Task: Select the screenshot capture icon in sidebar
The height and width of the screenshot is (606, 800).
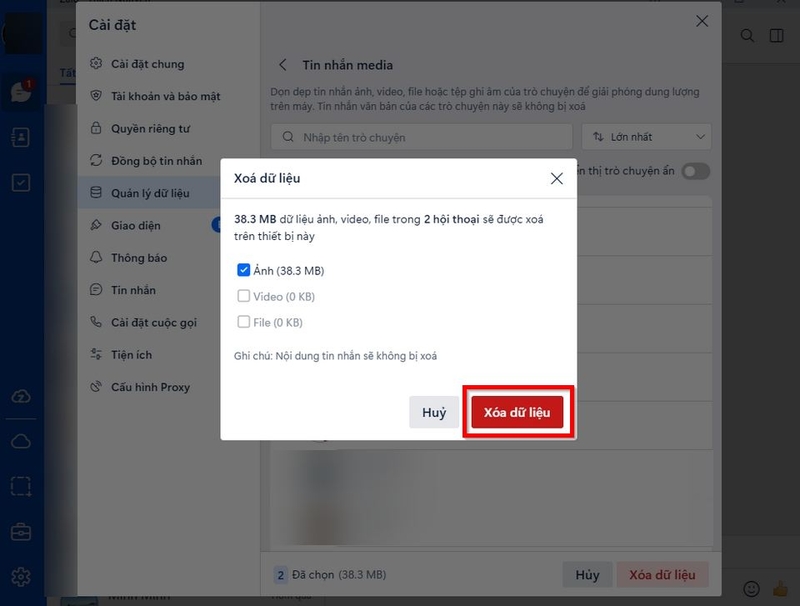Action: [x=20, y=487]
